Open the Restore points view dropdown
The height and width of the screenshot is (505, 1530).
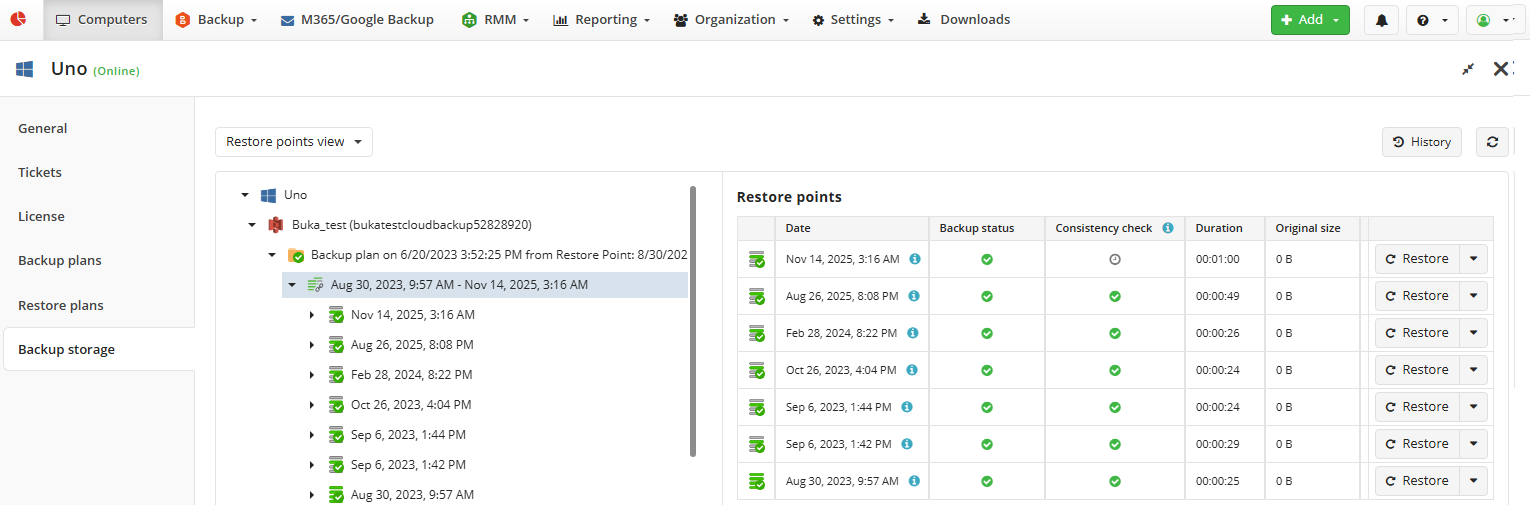[x=294, y=142]
